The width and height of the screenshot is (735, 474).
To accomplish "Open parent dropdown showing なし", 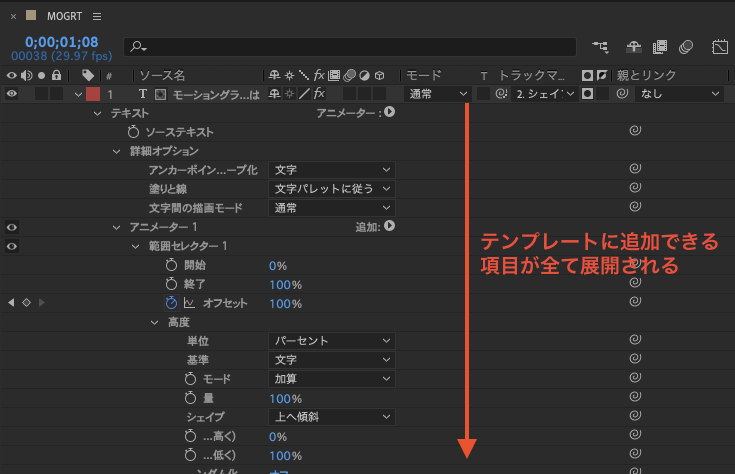I will coord(679,94).
